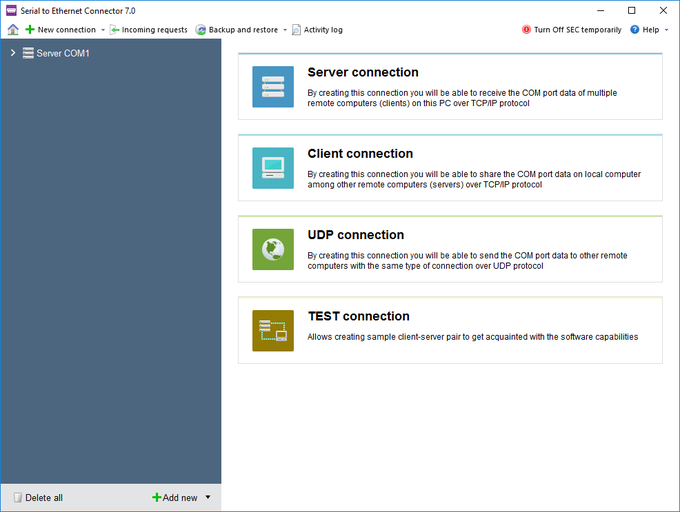Image resolution: width=680 pixels, height=512 pixels.
Task: Open the Help menu label
Action: pyautogui.click(x=651, y=29)
